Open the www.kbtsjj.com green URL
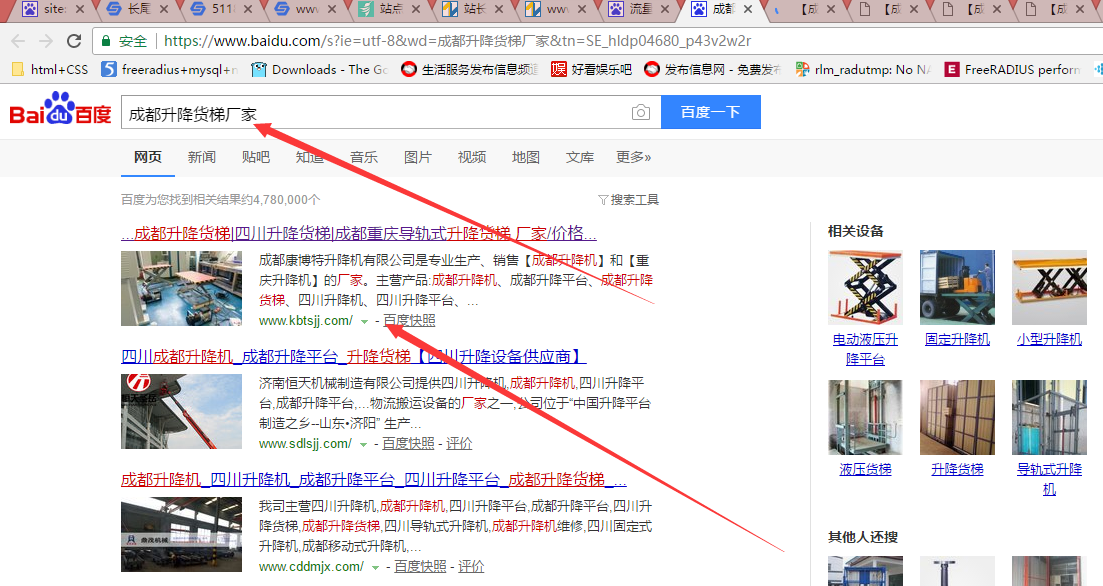 pyautogui.click(x=306, y=321)
